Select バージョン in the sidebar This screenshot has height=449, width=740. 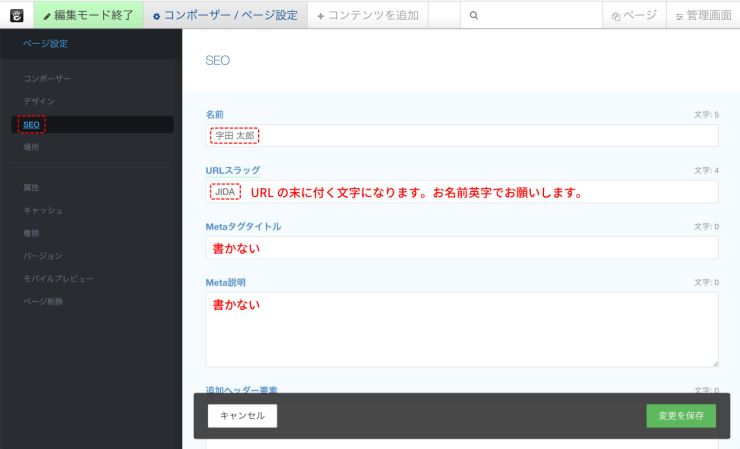pos(43,255)
